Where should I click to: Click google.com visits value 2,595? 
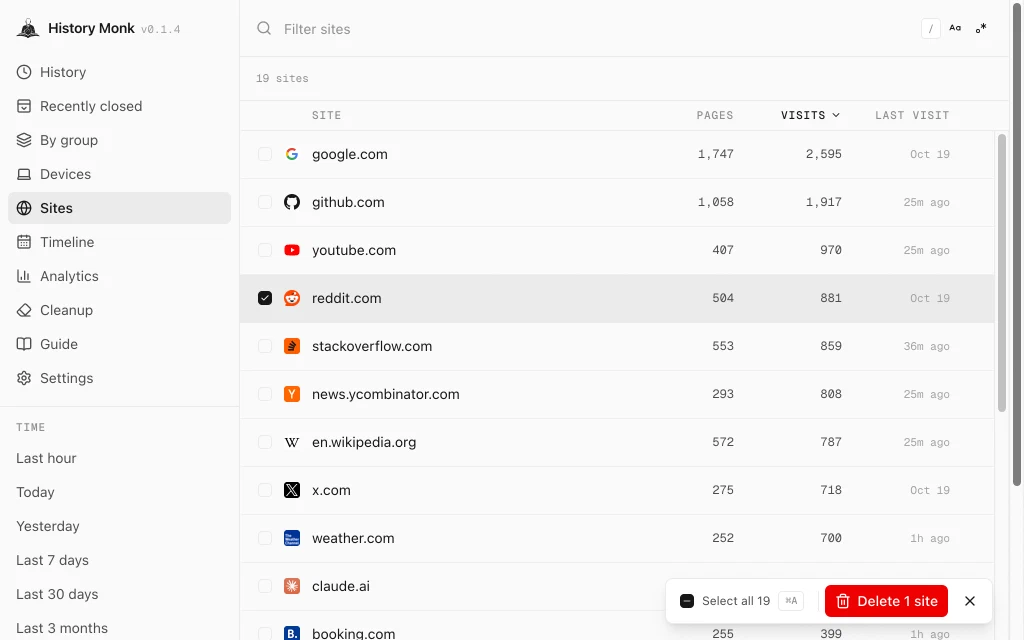pyautogui.click(x=824, y=154)
